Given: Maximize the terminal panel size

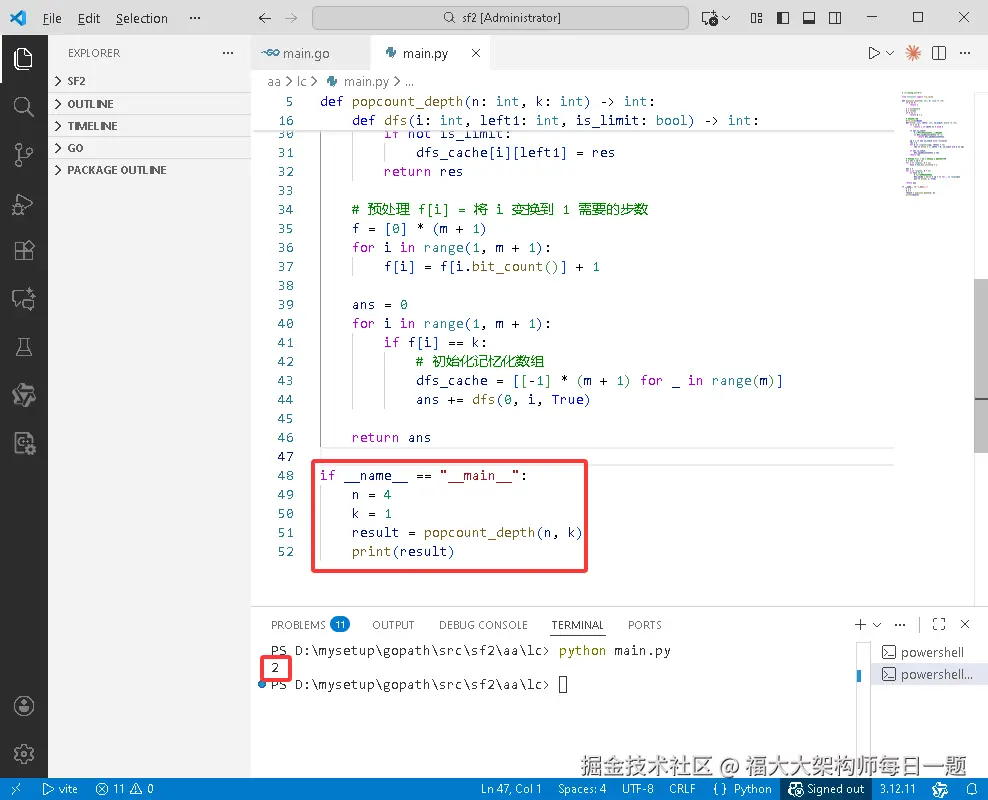Looking at the screenshot, I should 939,624.
